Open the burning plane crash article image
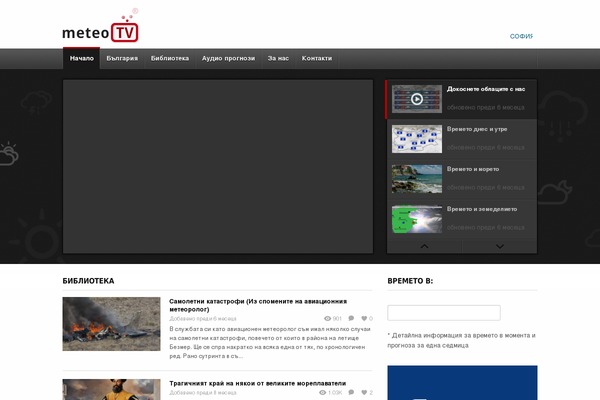 (111, 324)
